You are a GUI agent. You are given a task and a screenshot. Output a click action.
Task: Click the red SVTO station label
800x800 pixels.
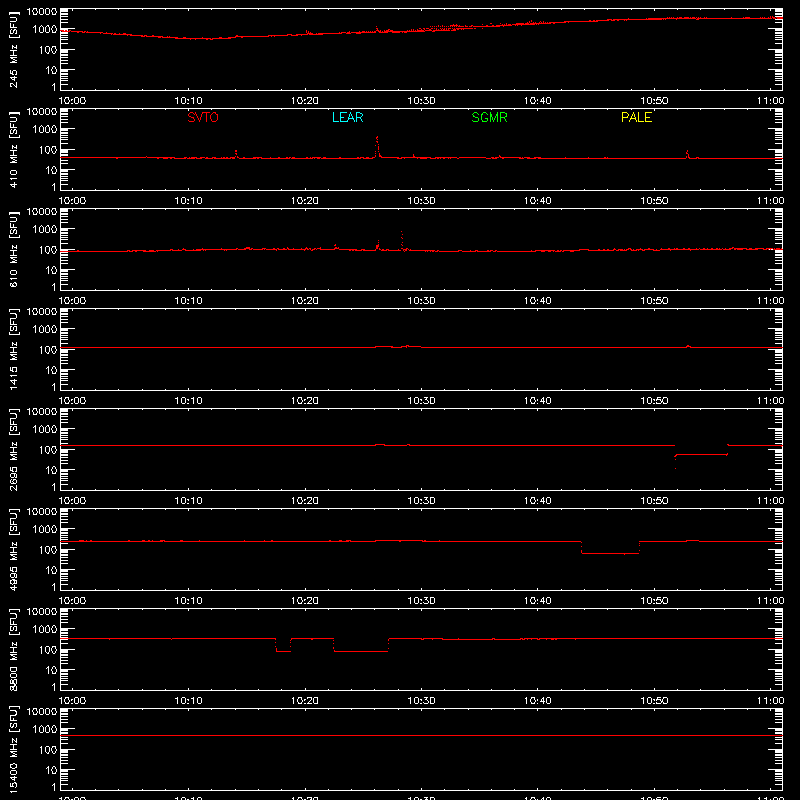pos(203,117)
